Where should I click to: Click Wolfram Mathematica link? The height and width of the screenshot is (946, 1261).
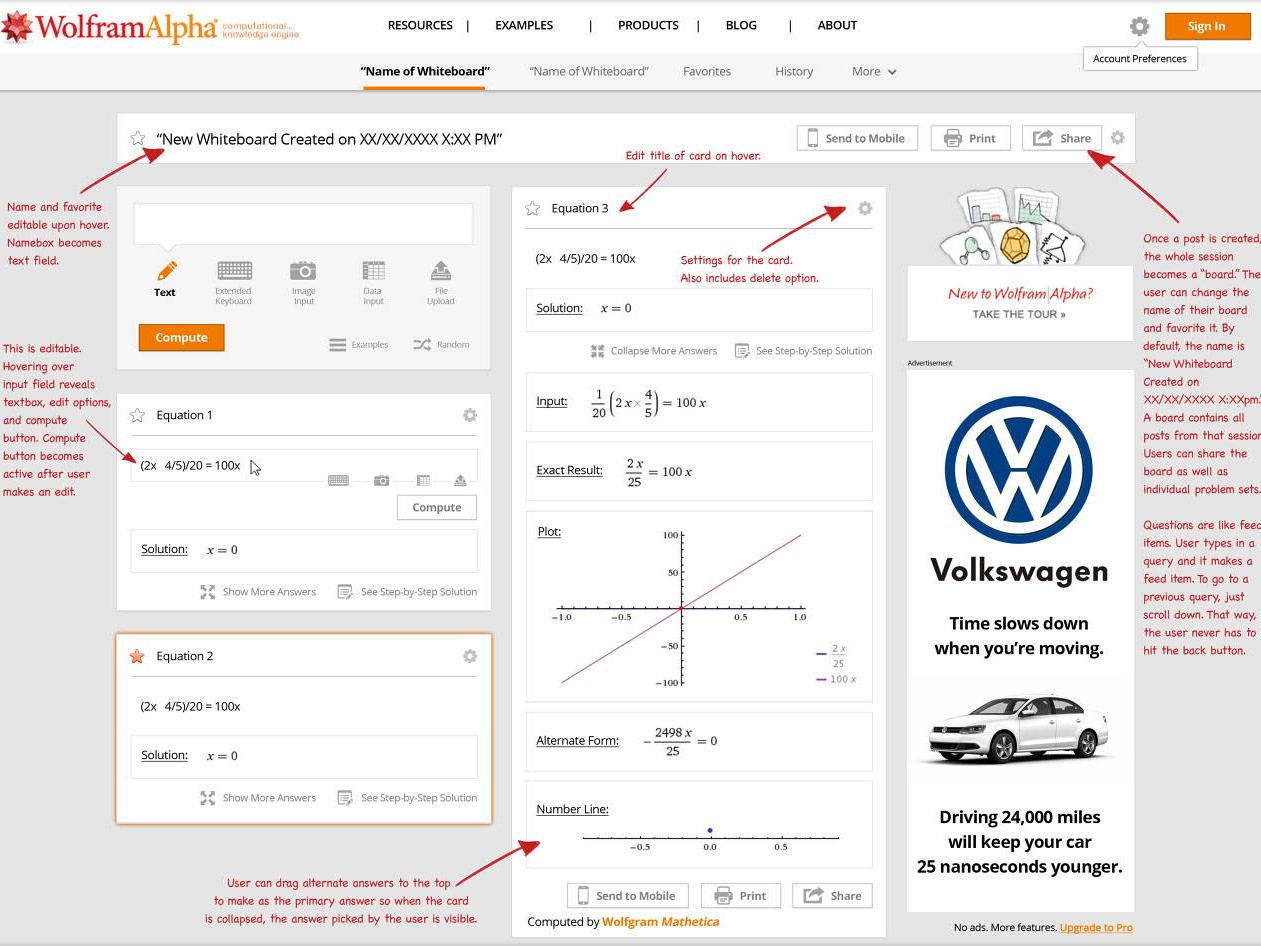click(x=660, y=922)
